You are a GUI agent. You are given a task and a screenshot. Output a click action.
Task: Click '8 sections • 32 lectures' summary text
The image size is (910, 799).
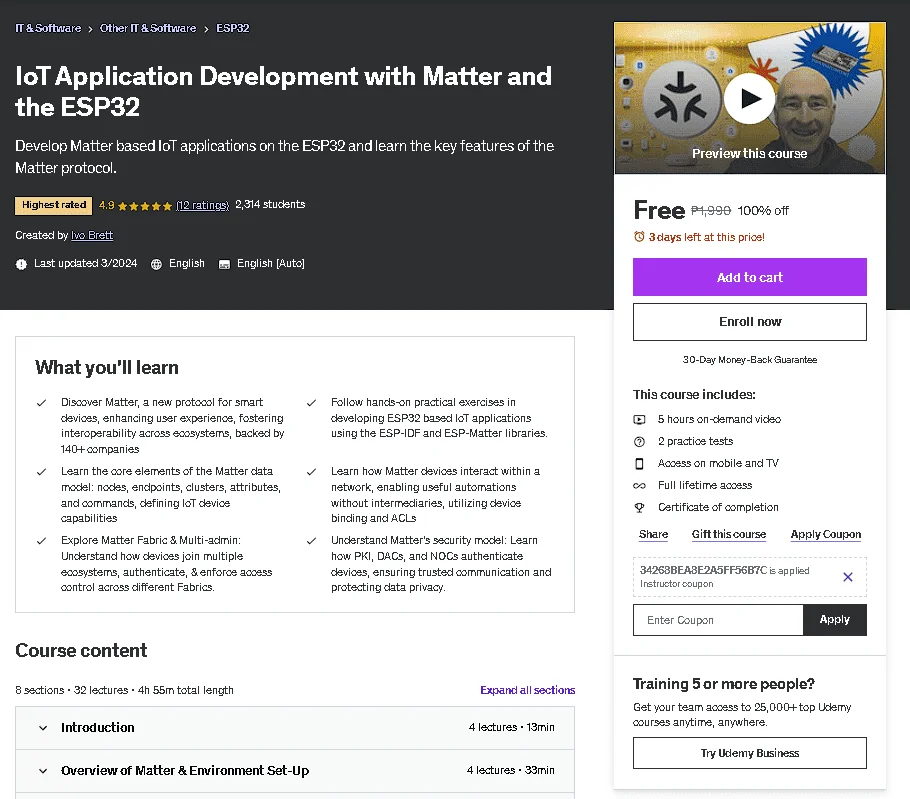pos(72,690)
